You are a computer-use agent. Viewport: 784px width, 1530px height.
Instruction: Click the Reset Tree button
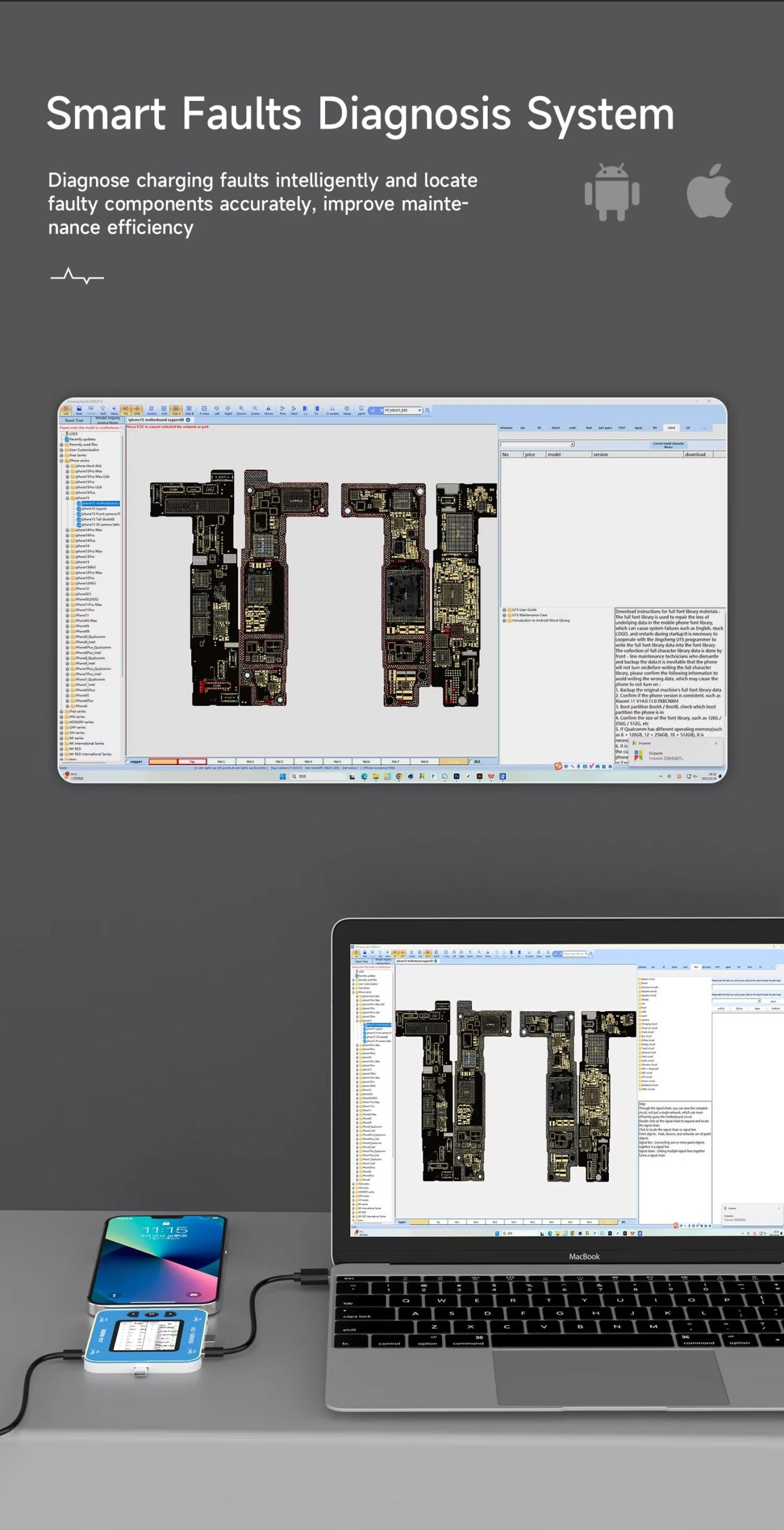tap(74, 420)
